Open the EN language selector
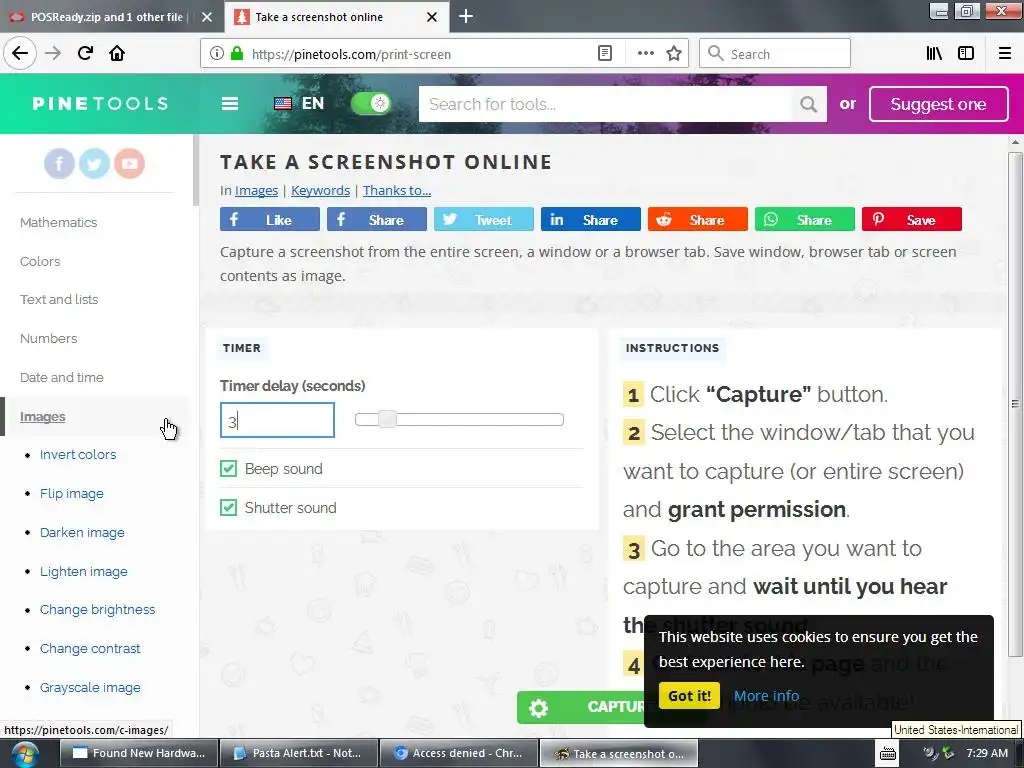 [x=299, y=103]
